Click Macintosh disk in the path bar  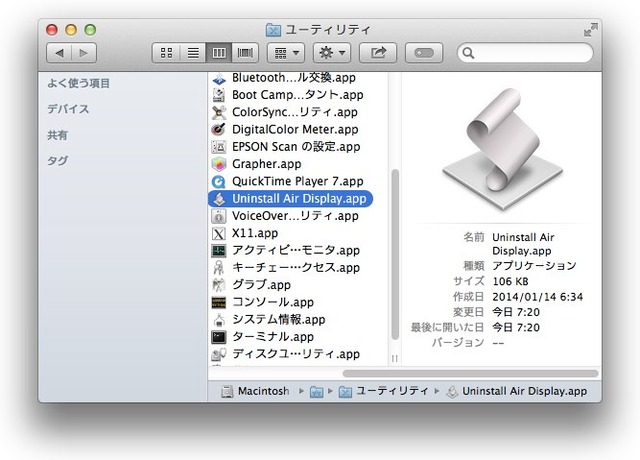click(x=255, y=391)
